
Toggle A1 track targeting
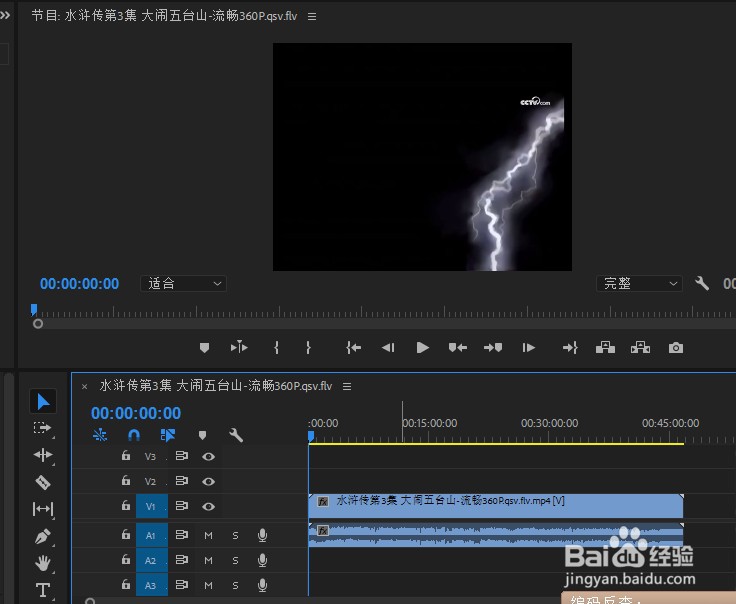[152, 535]
